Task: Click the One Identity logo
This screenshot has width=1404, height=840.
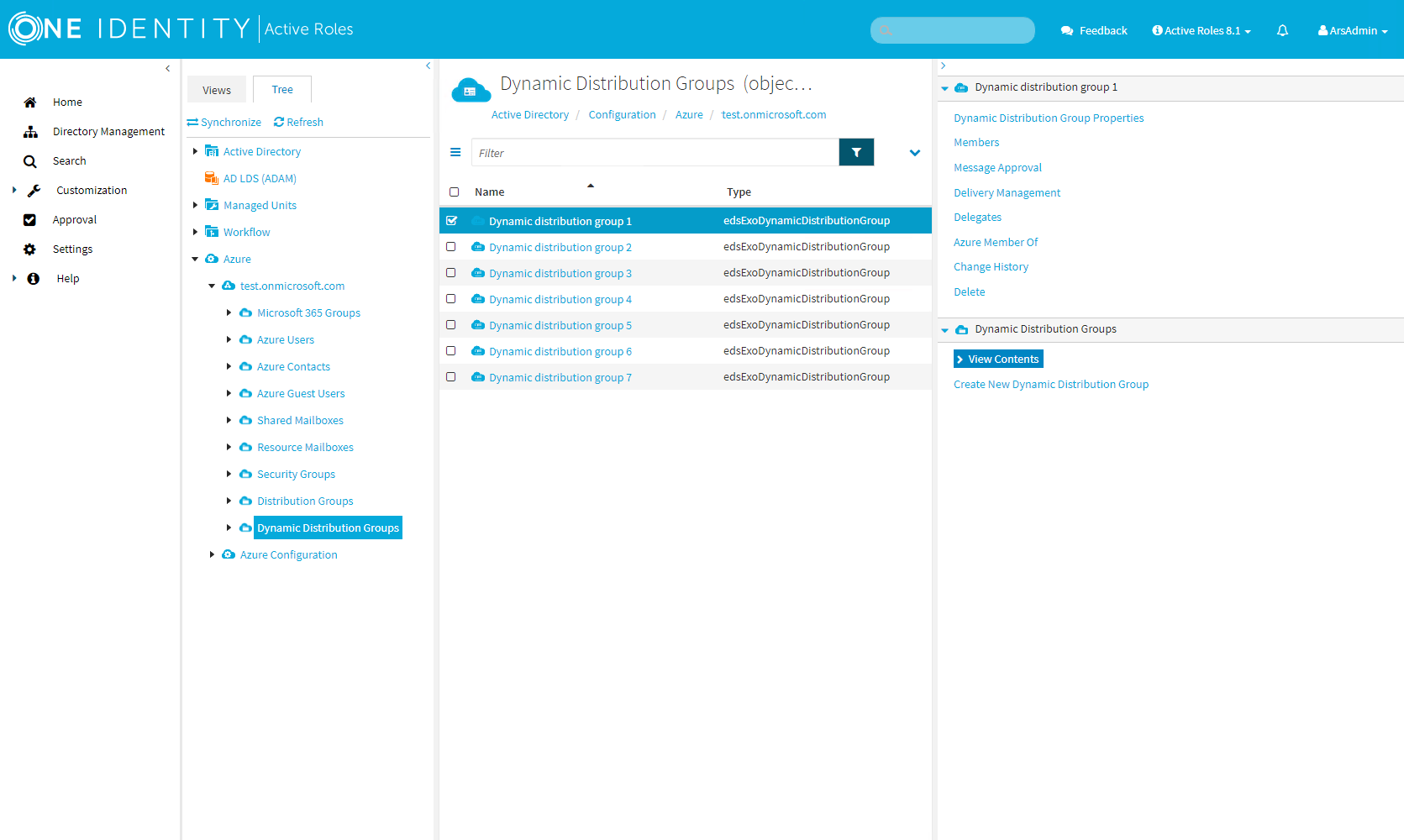Action: tap(130, 29)
